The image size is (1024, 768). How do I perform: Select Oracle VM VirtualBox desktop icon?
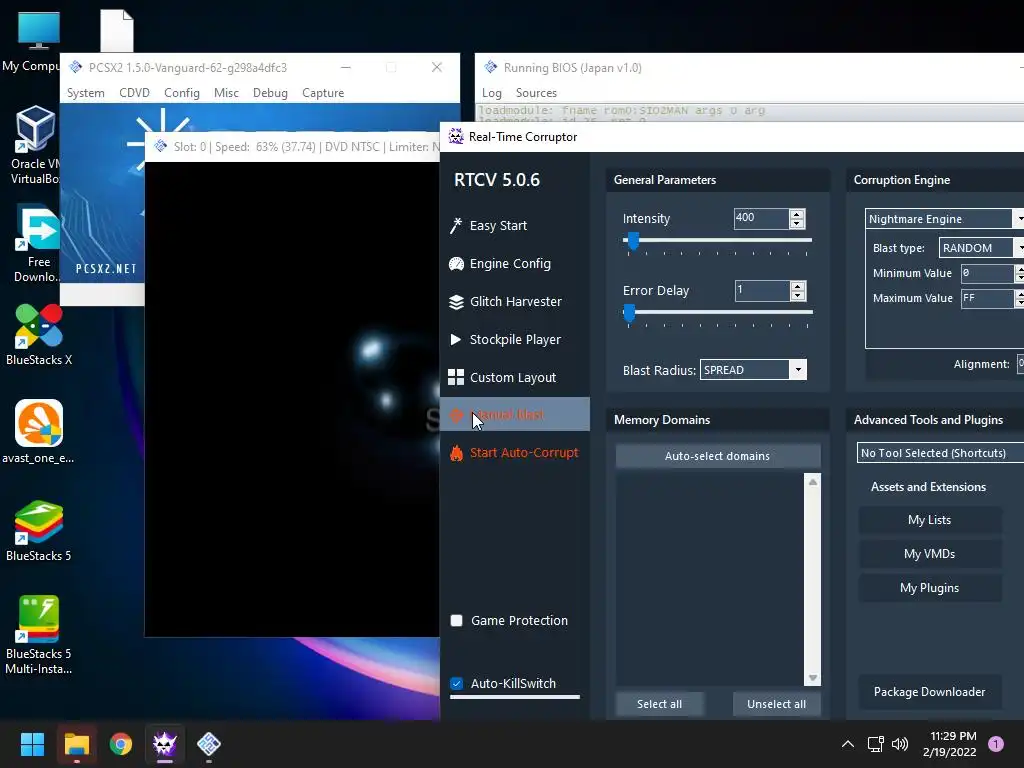[x=36, y=145]
